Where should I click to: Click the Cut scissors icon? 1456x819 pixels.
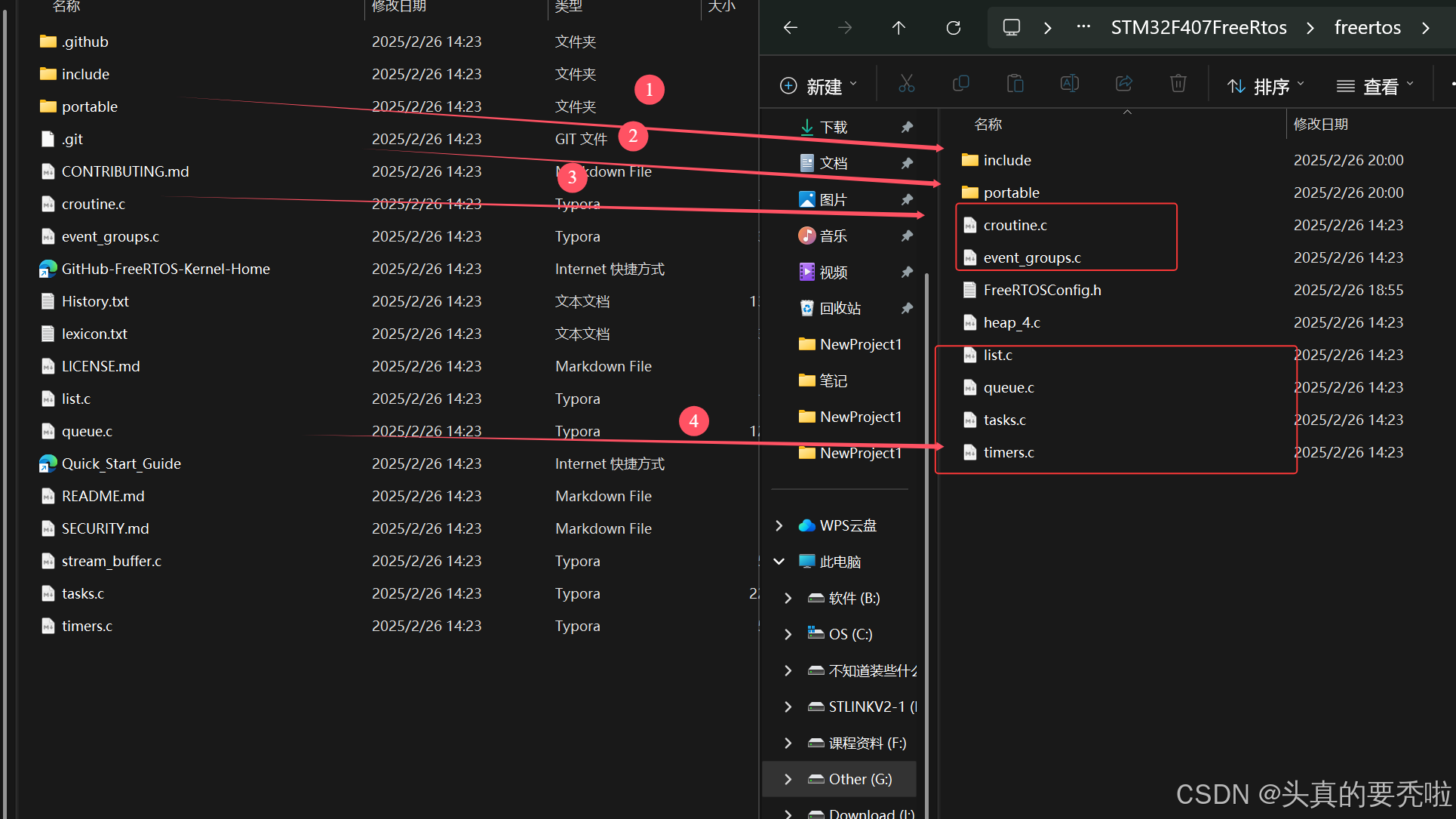point(906,84)
